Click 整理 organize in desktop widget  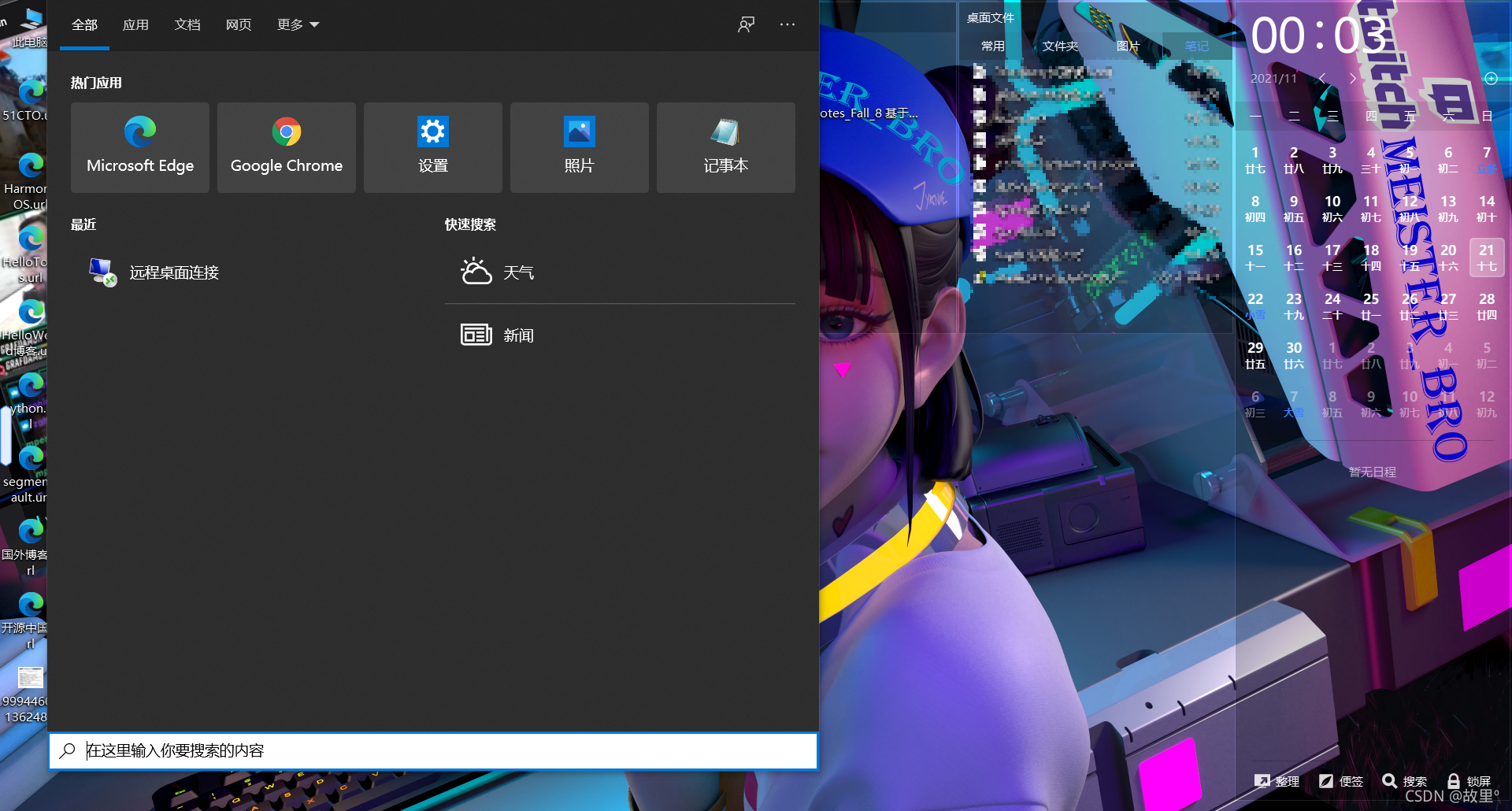1277,781
